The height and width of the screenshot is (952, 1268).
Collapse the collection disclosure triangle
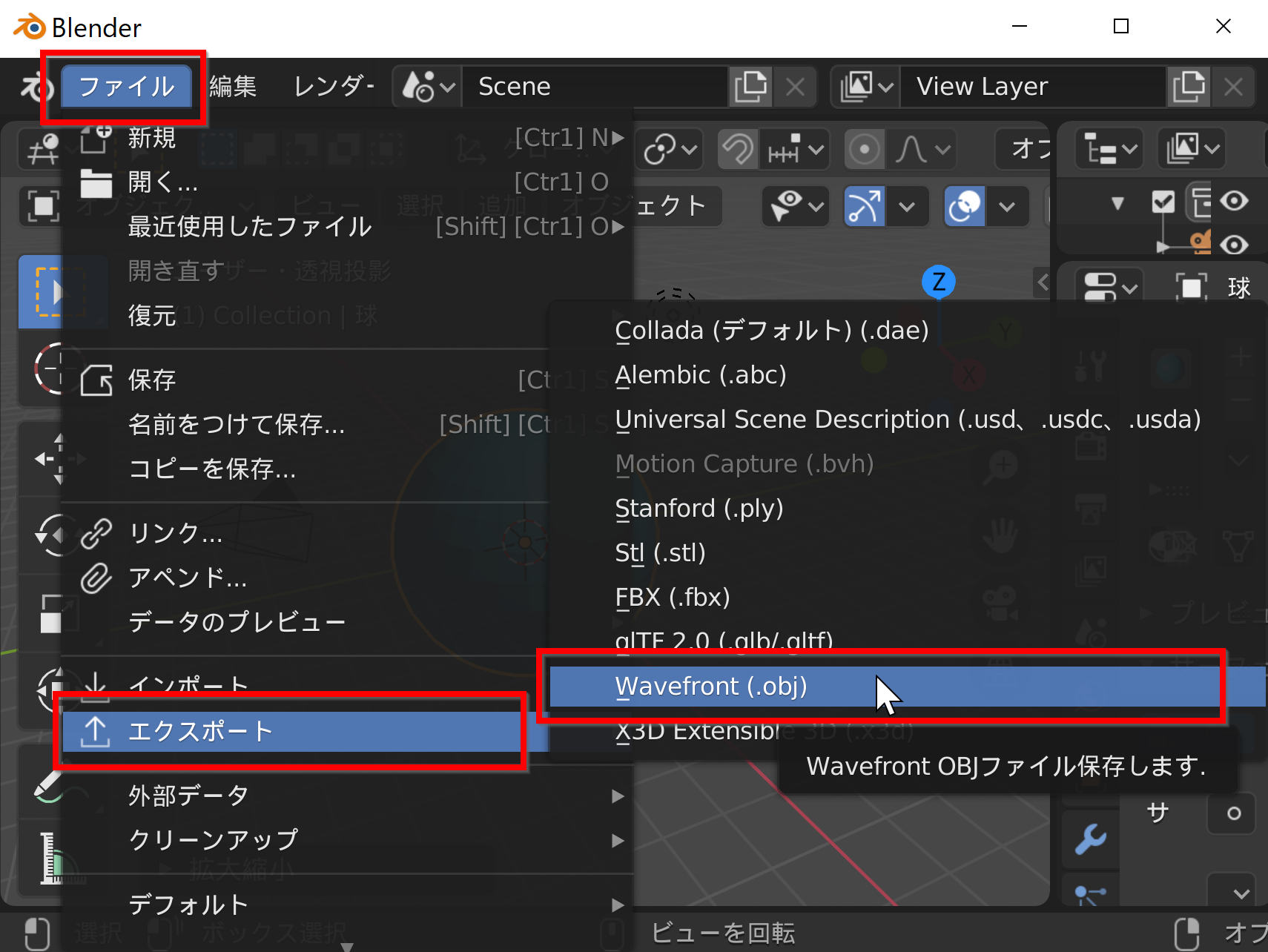pos(1117,202)
